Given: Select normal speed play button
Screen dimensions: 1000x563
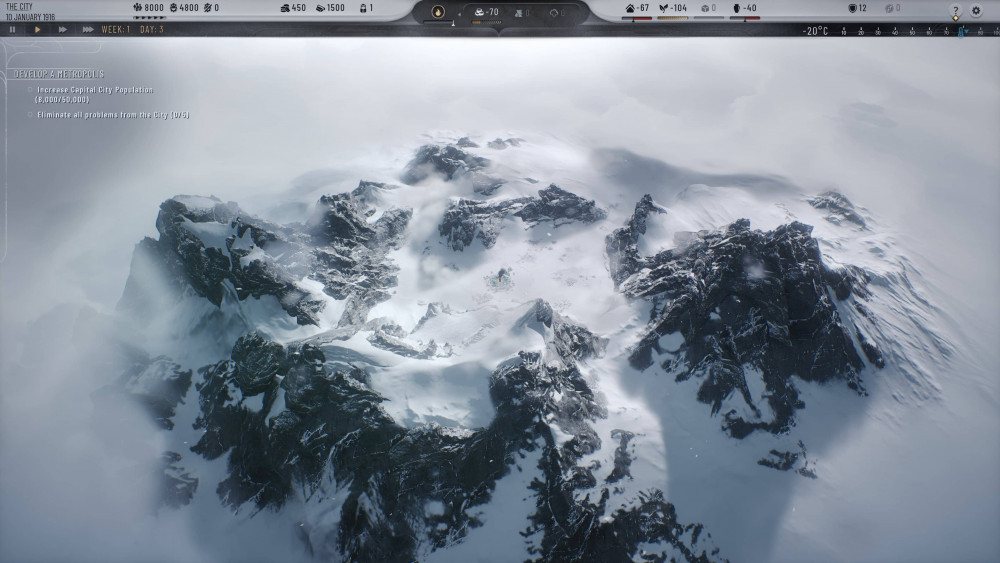Looking at the screenshot, I should coord(38,29).
